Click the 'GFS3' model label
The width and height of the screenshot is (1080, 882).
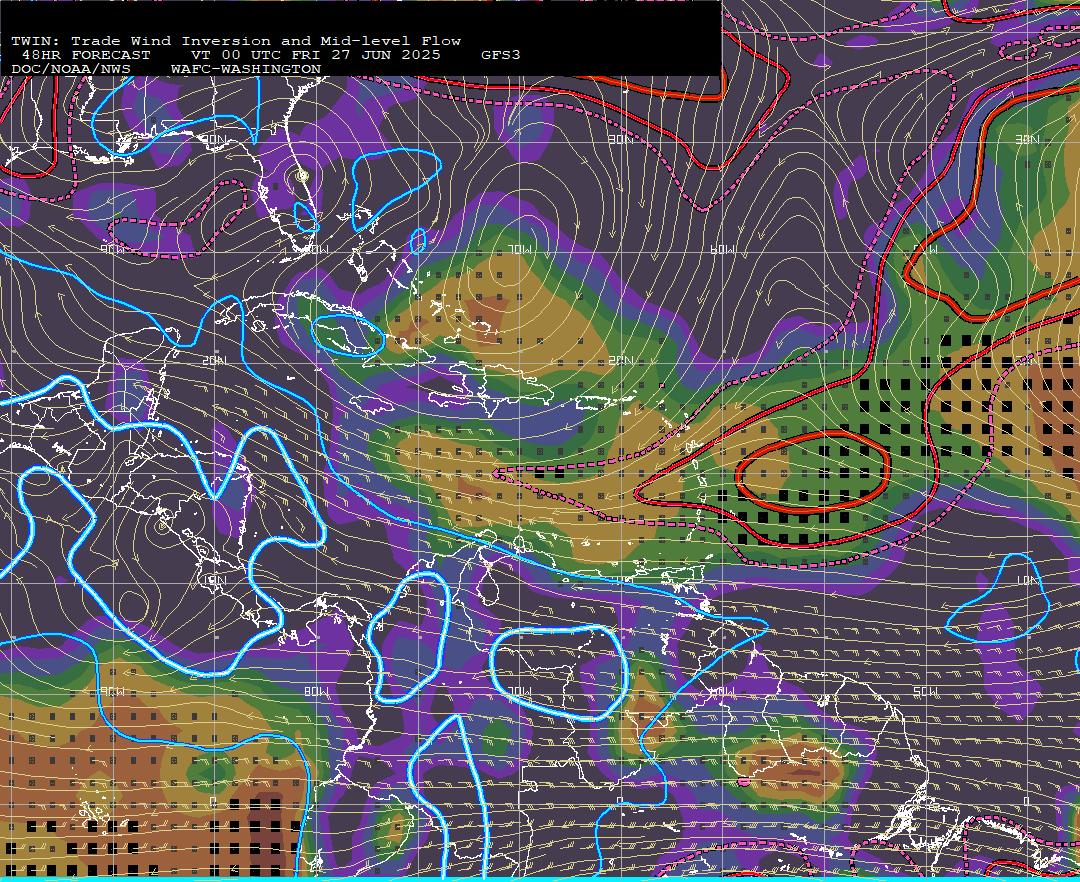pyautogui.click(x=501, y=55)
